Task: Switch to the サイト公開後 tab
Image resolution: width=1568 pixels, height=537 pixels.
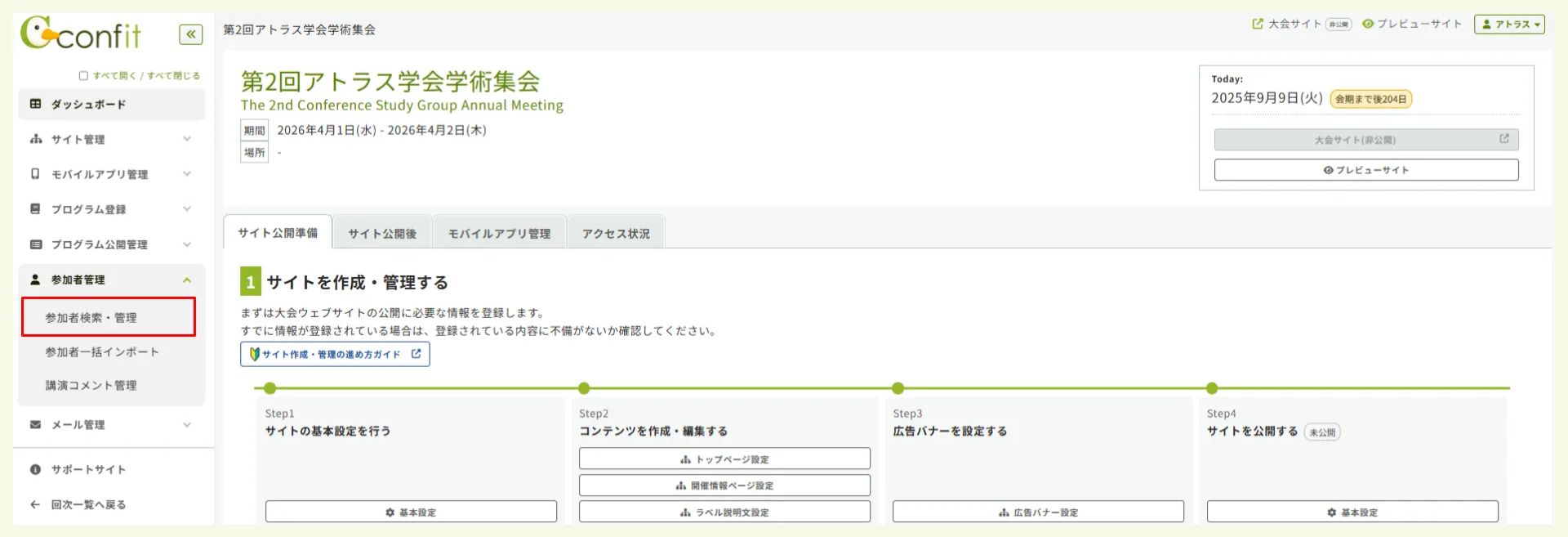Action: (382, 233)
